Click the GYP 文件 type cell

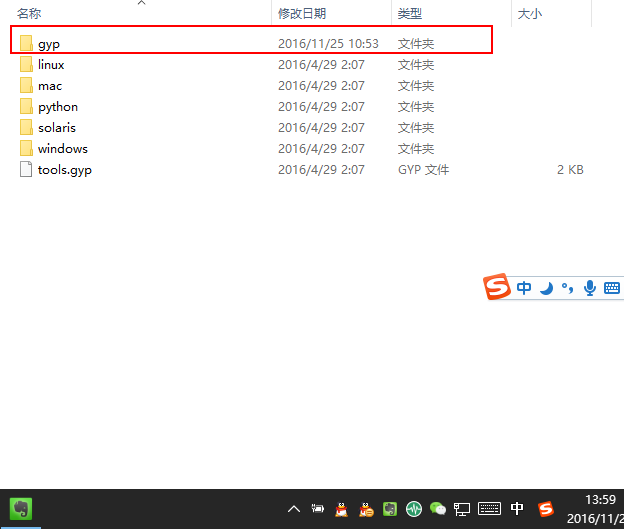(423, 170)
